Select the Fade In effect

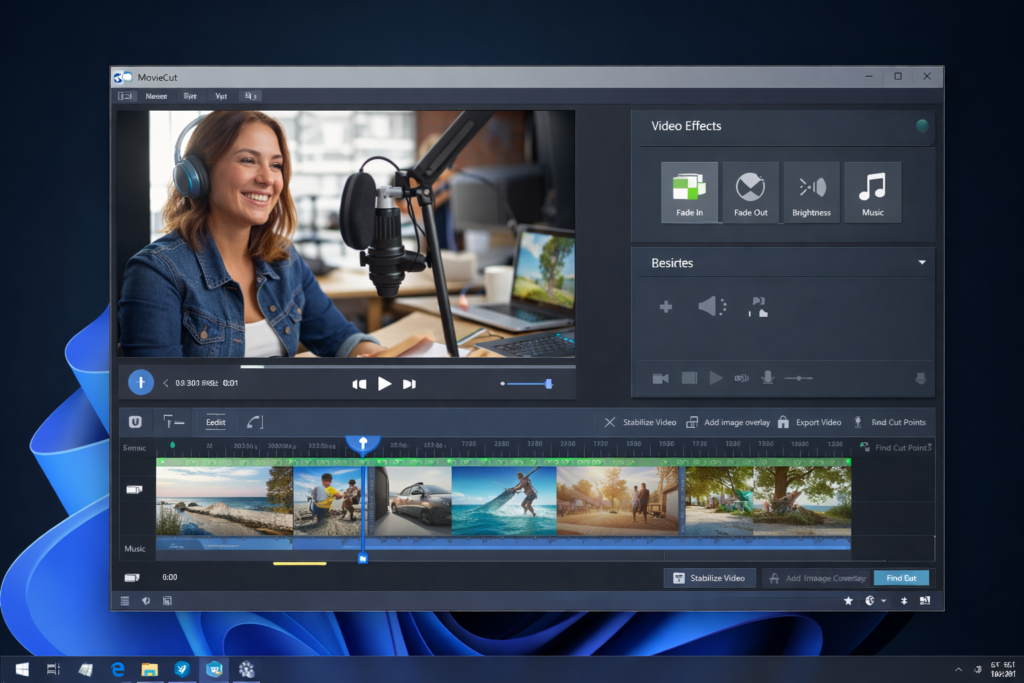click(690, 192)
